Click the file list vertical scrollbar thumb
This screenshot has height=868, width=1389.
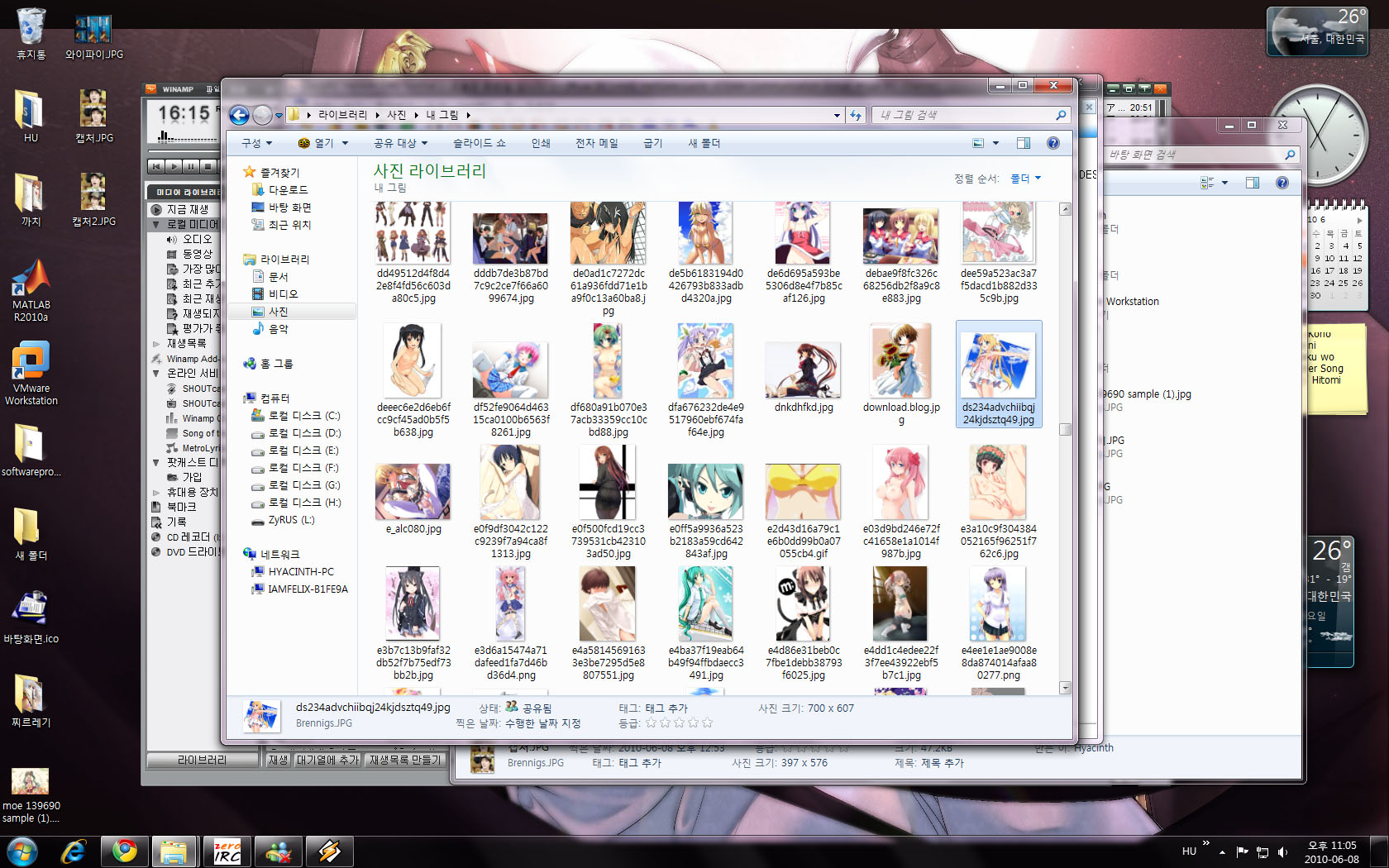(x=1065, y=429)
